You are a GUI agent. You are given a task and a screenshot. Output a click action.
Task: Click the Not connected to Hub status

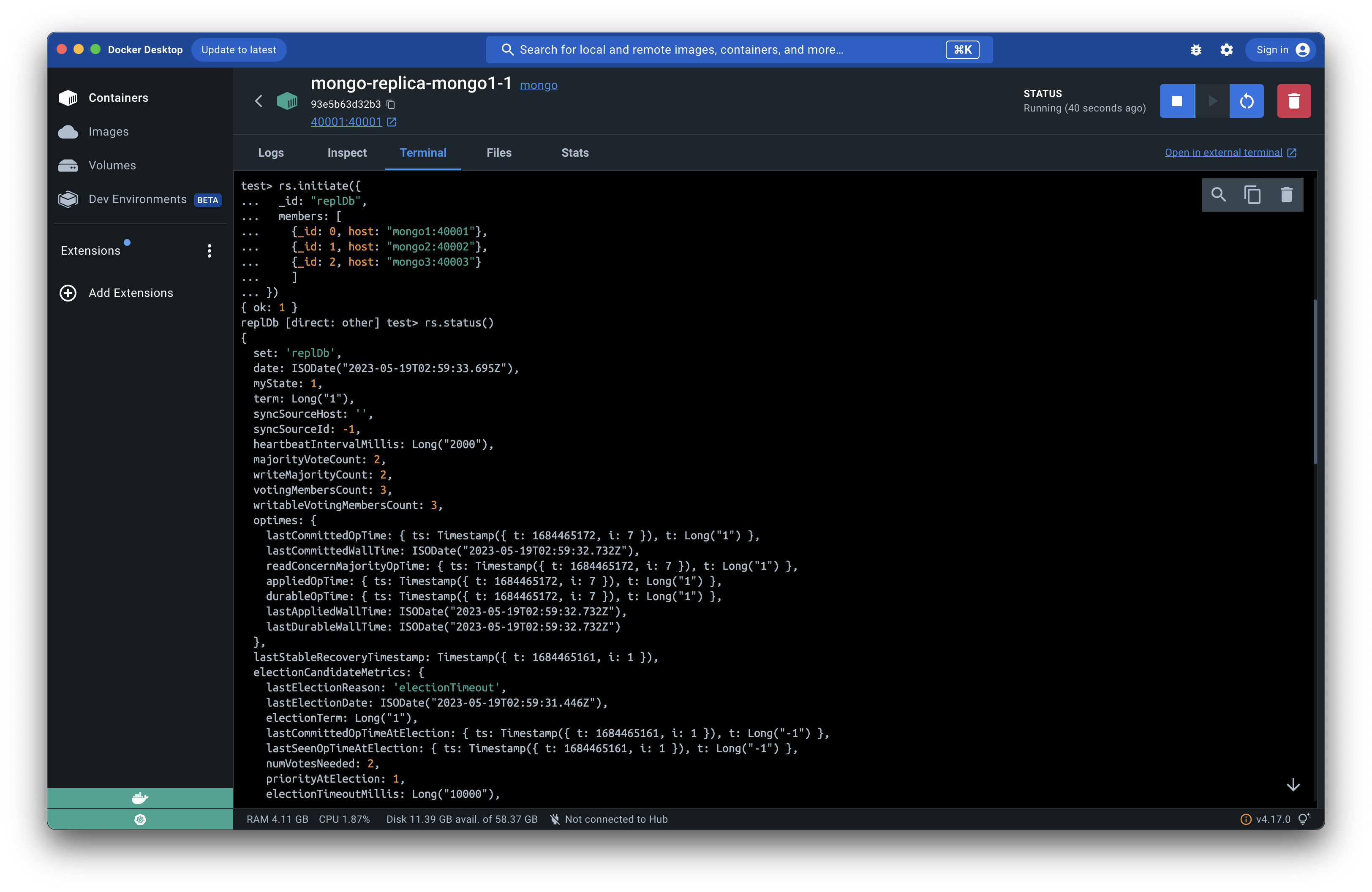[609, 819]
